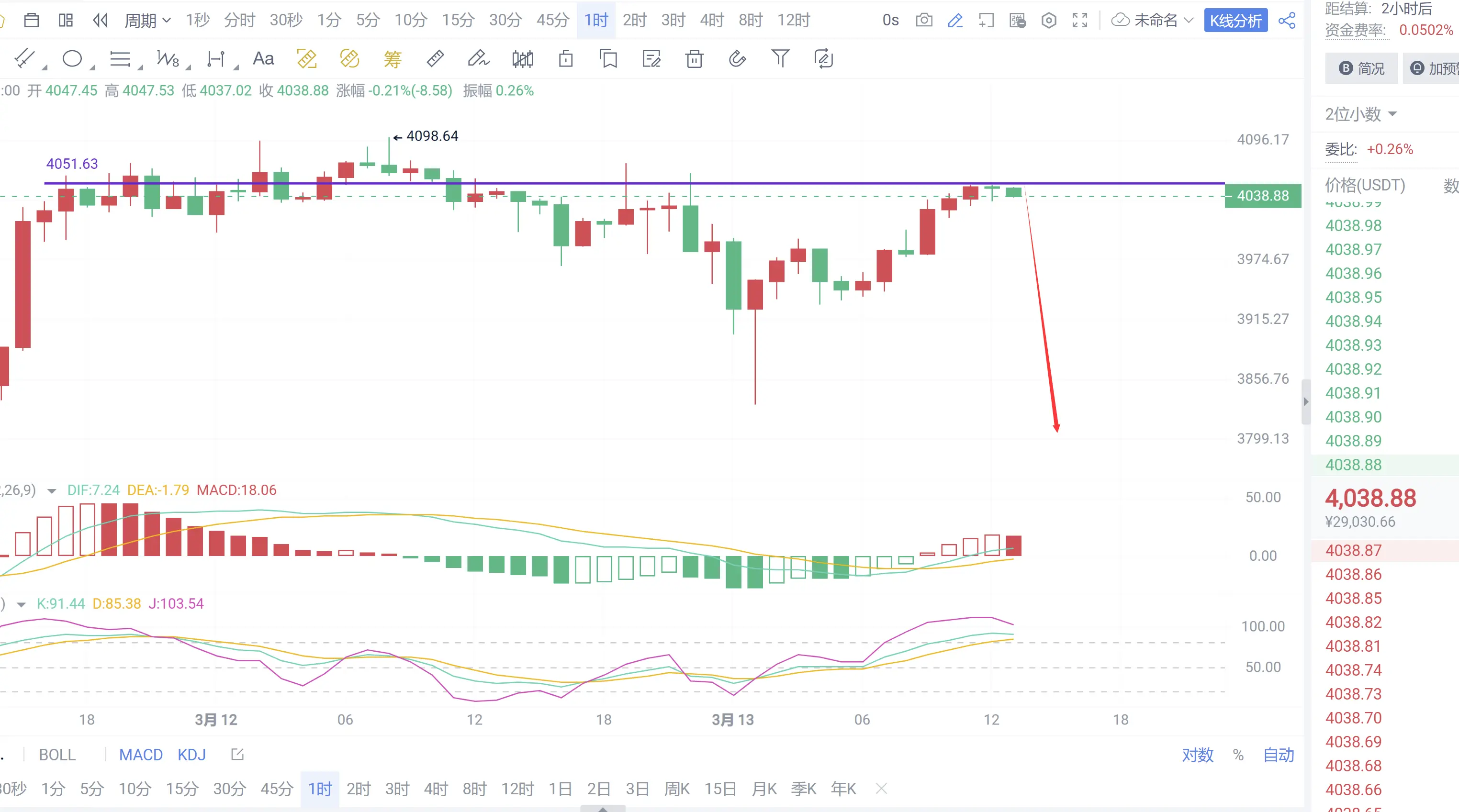Click the funnel filter icon
The image size is (1459, 812).
click(780, 58)
